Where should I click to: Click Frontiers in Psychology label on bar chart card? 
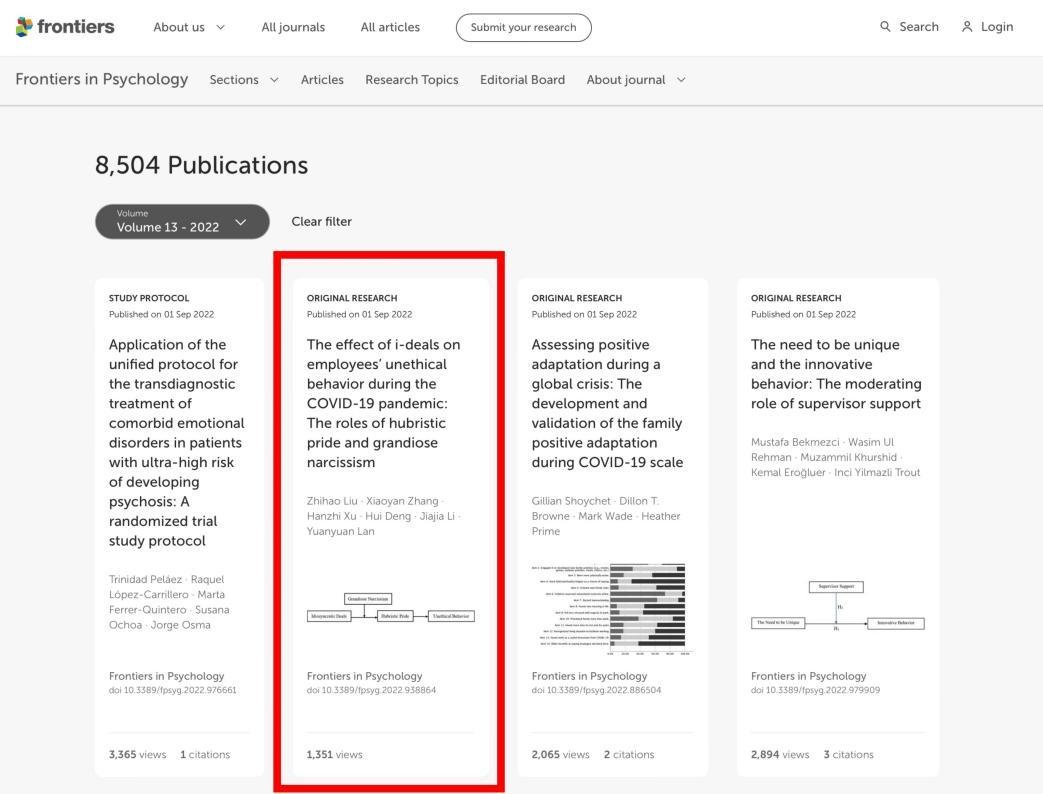pos(589,676)
